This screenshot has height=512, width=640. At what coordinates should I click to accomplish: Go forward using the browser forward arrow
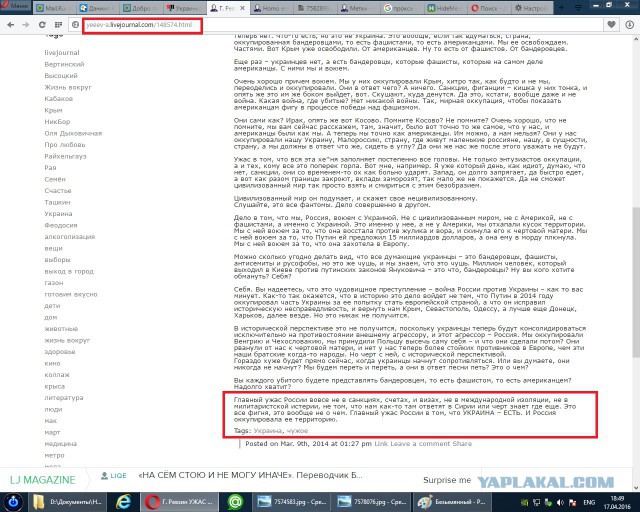[x=26, y=25]
